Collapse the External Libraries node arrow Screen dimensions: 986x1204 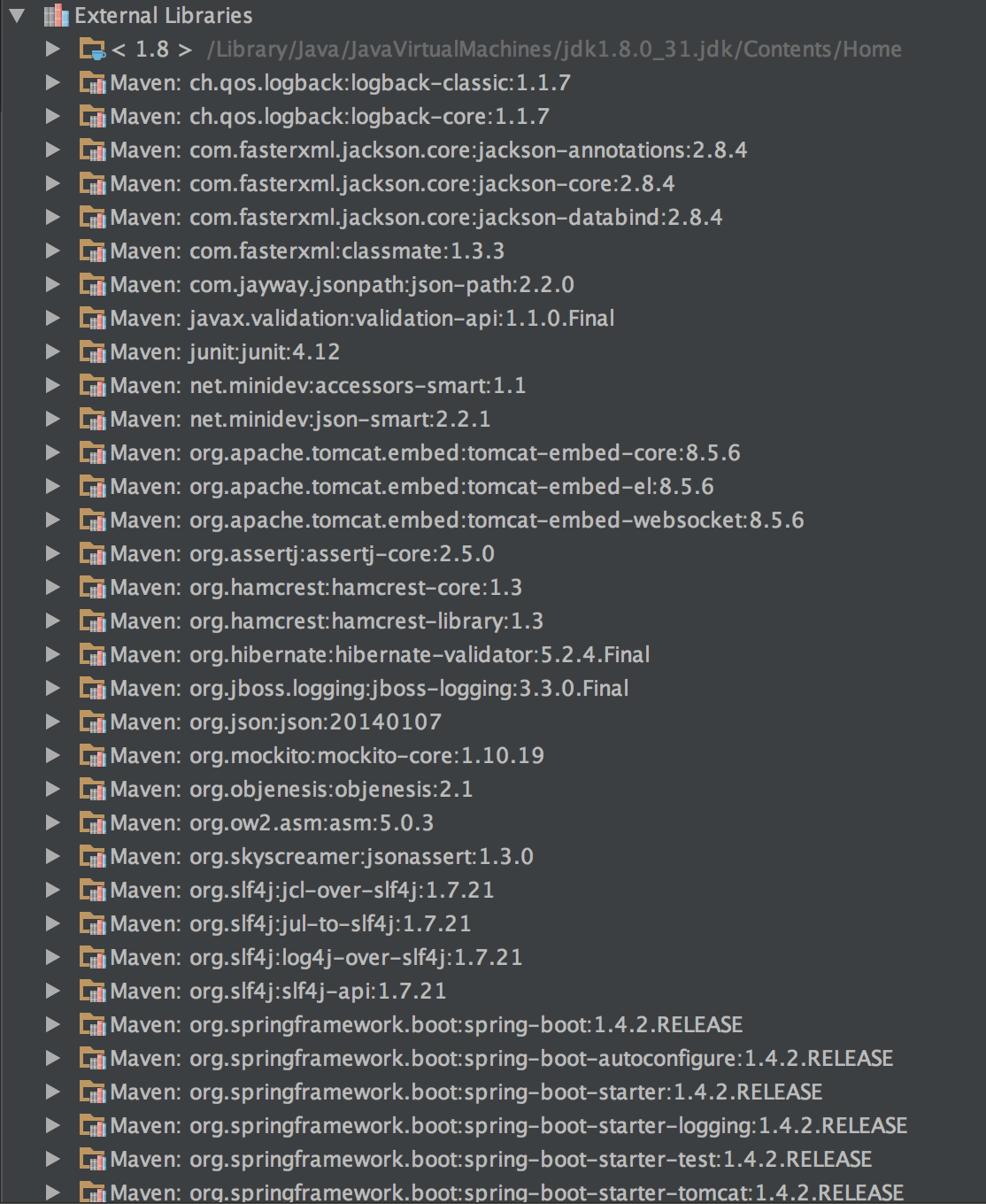click(x=17, y=16)
